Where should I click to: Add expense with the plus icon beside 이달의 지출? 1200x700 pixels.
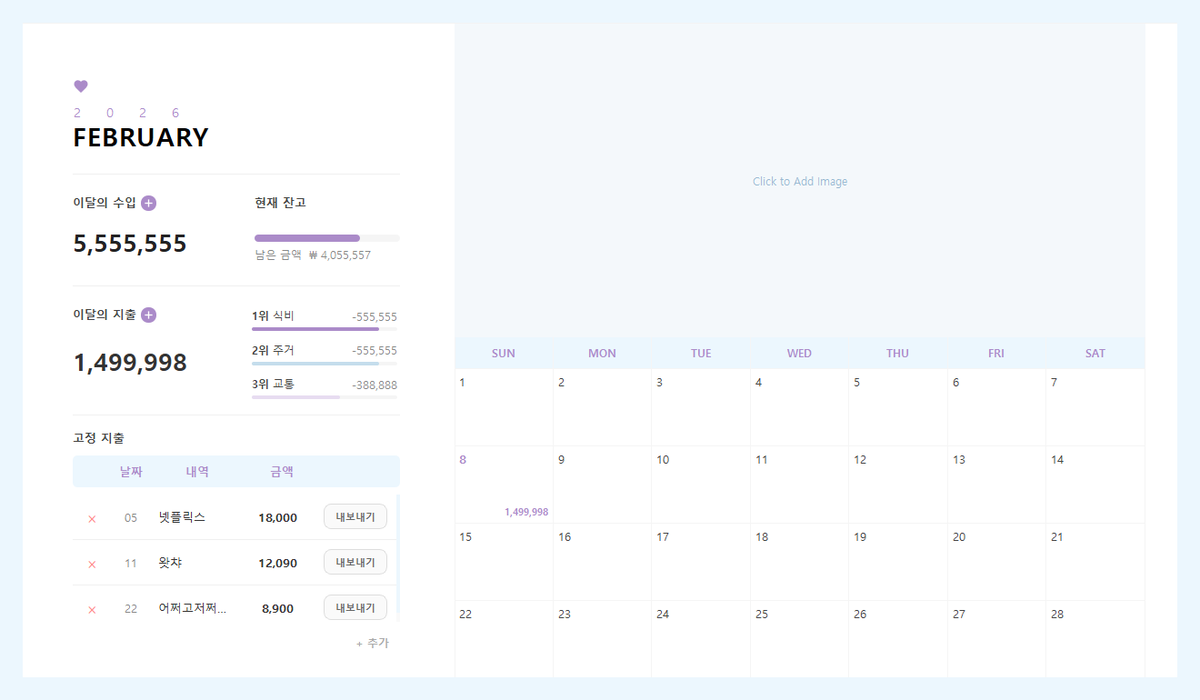coord(149,315)
